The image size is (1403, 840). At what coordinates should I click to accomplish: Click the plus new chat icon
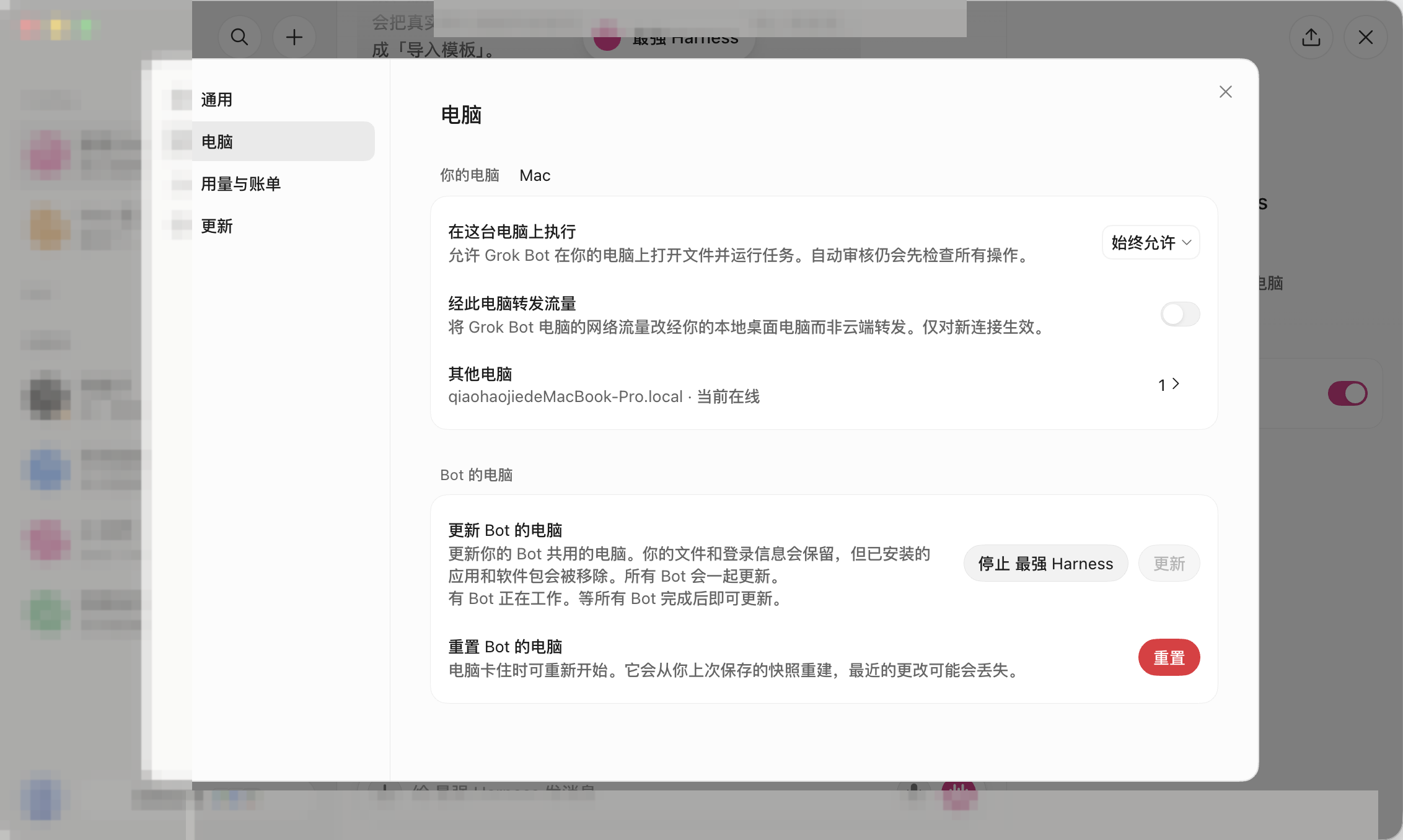(x=294, y=37)
